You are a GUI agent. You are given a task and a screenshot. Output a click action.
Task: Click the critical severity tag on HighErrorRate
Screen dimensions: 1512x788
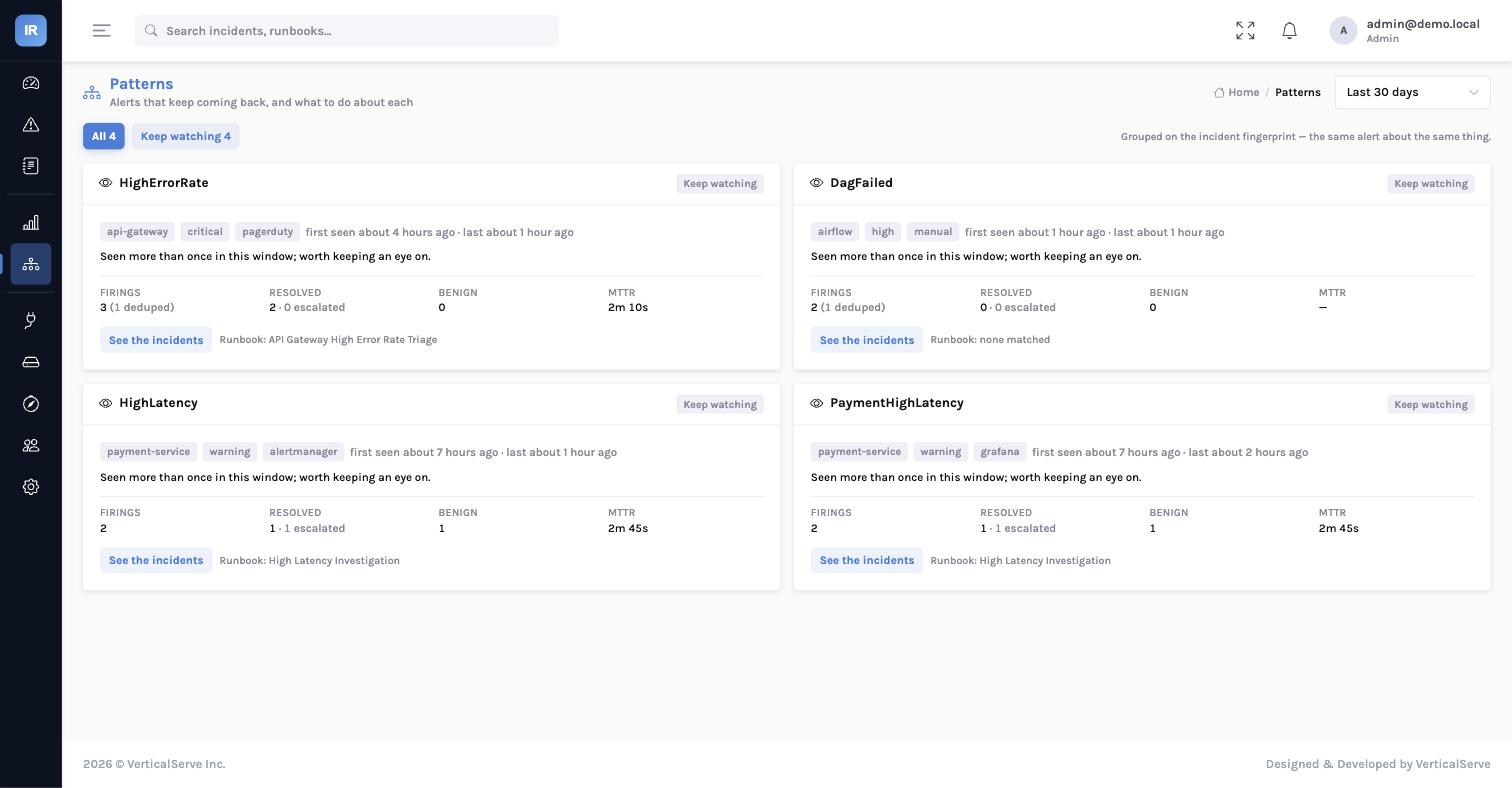coord(205,232)
